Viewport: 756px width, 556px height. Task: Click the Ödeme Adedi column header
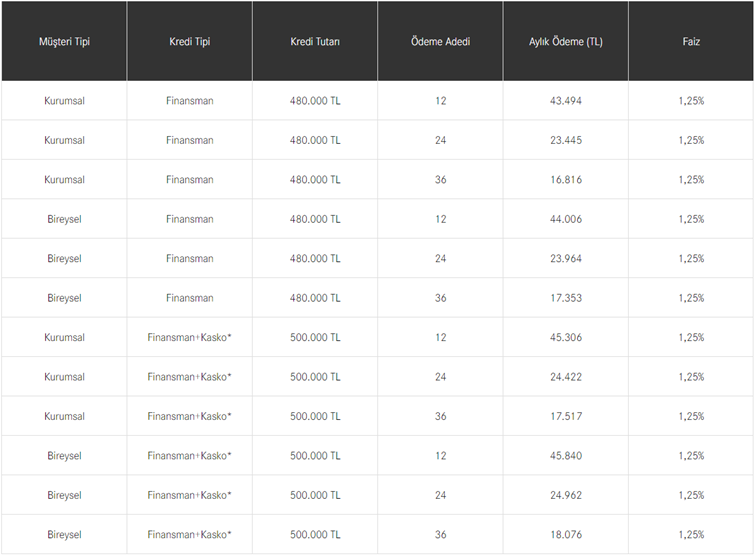pyautogui.click(x=440, y=42)
